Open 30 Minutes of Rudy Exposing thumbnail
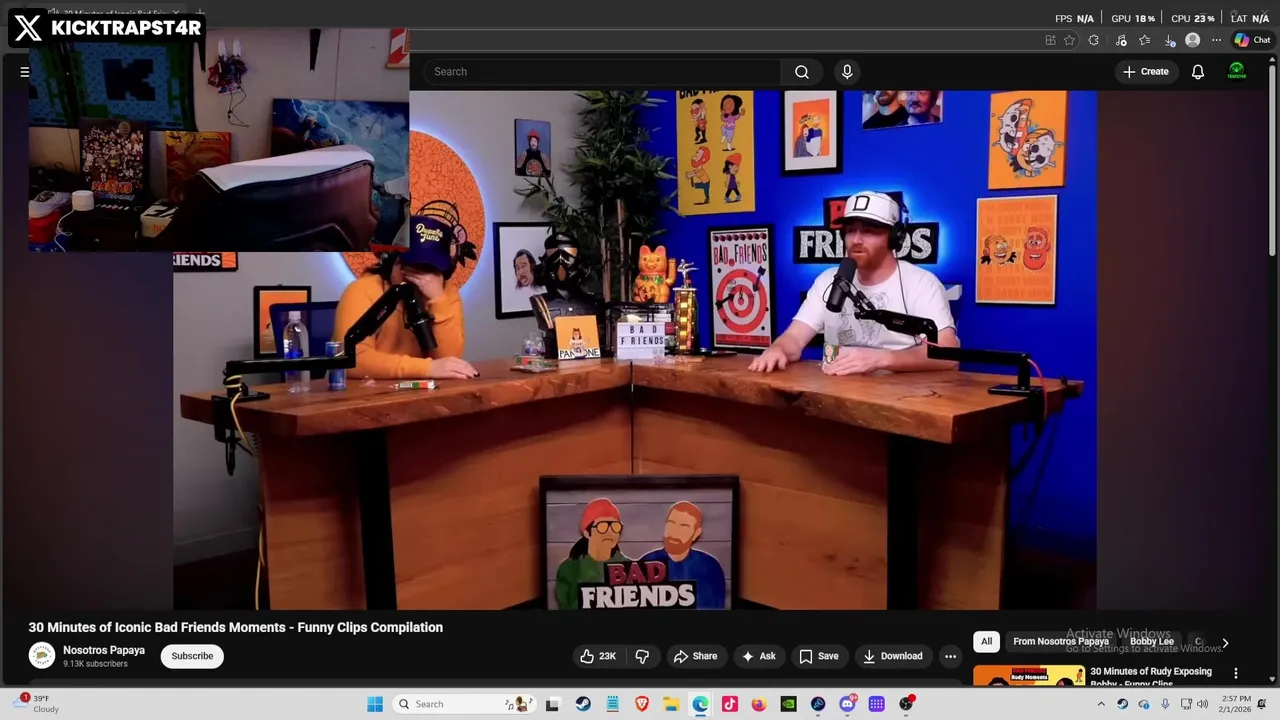Screen dimensions: 1280x720 (1029, 677)
